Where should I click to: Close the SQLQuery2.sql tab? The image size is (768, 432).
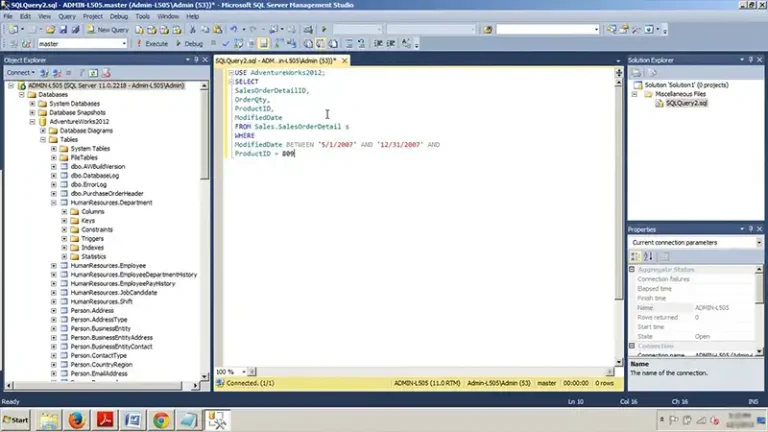coord(345,61)
